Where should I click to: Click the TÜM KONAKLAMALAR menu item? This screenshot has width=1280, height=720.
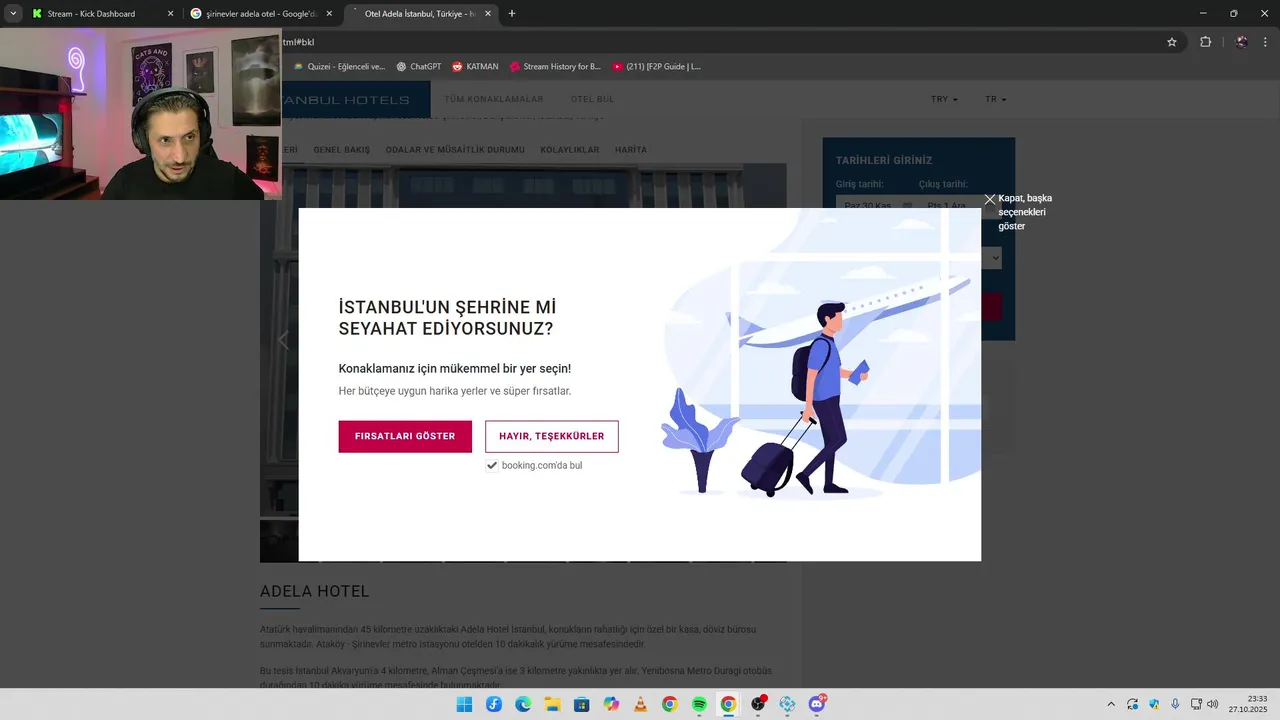click(494, 99)
